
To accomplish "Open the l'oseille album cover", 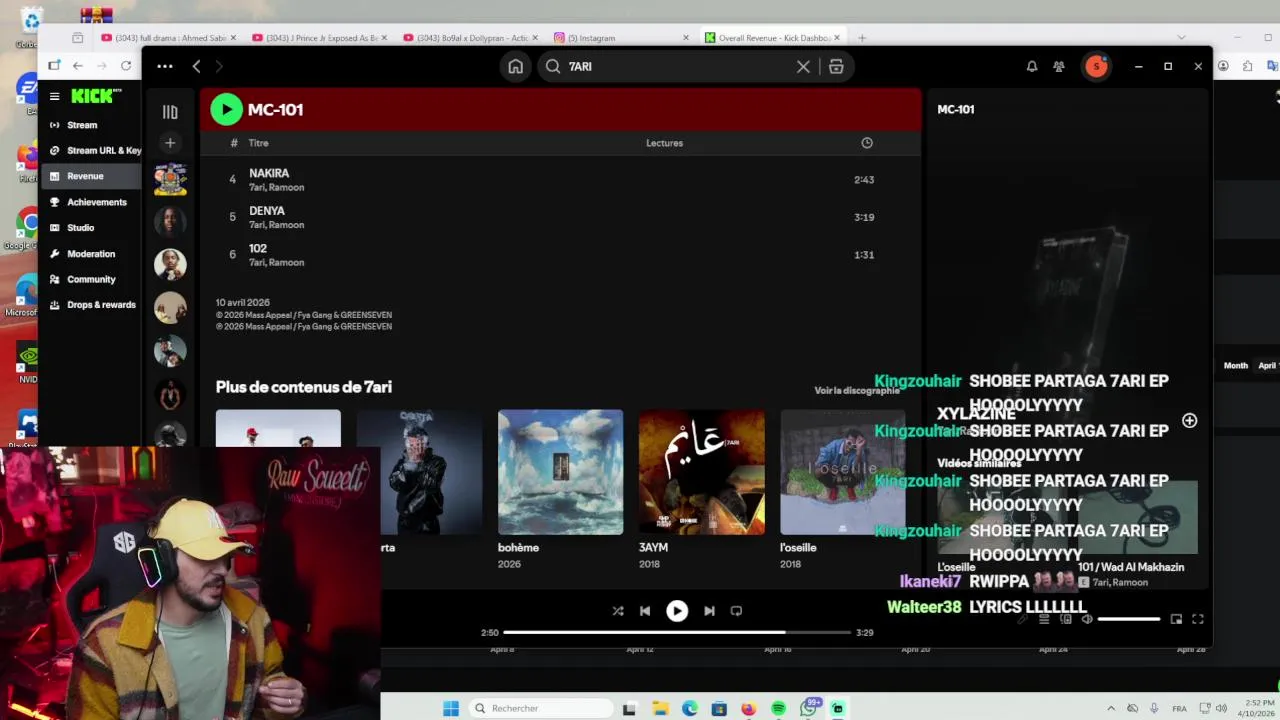I will 843,472.
